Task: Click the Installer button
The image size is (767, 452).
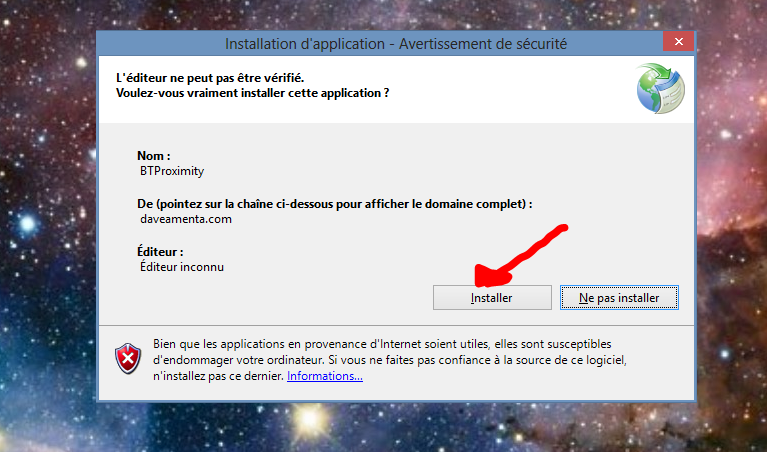Action: tap(492, 297)
